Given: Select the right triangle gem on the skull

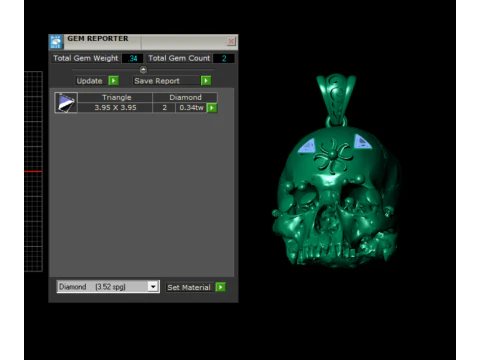Looking at the screenshot, I should pos(362,142).
